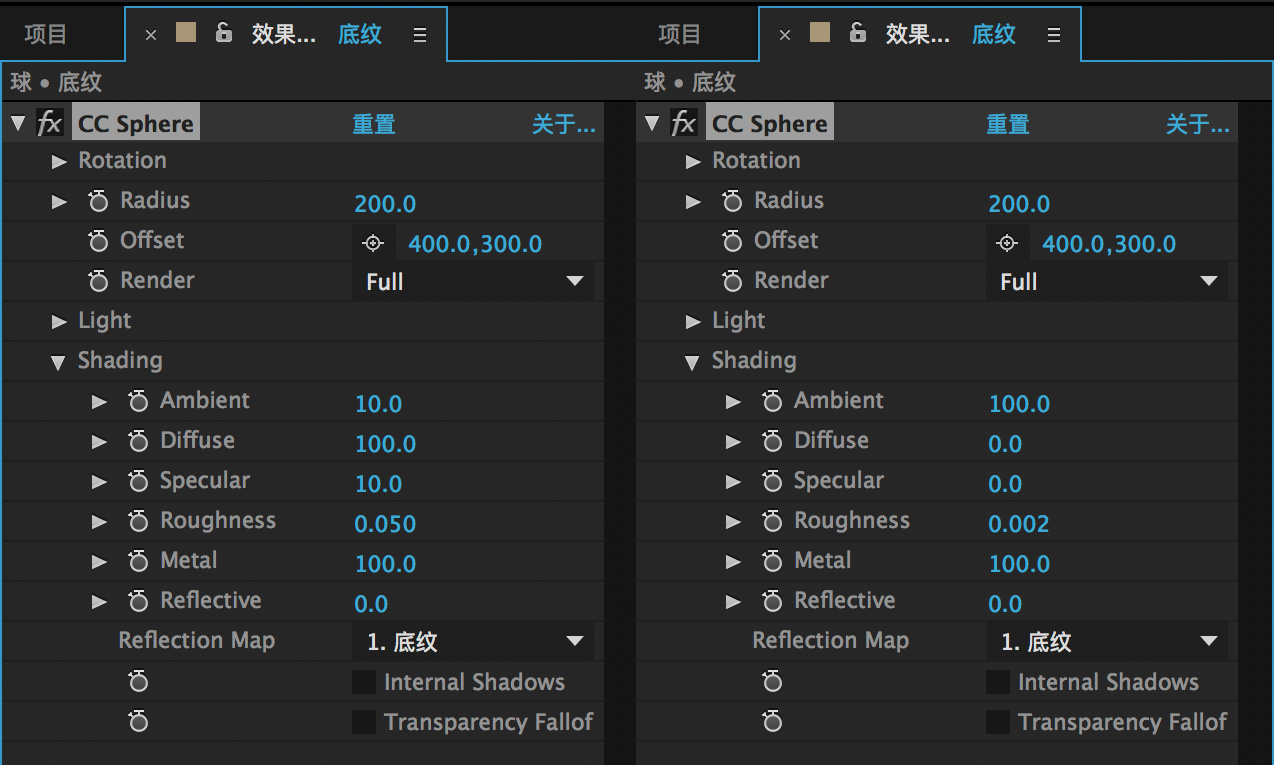Click the Roughness stopwatch in right panel
The width and height of the screenshot is (1274, 765).
772,522
